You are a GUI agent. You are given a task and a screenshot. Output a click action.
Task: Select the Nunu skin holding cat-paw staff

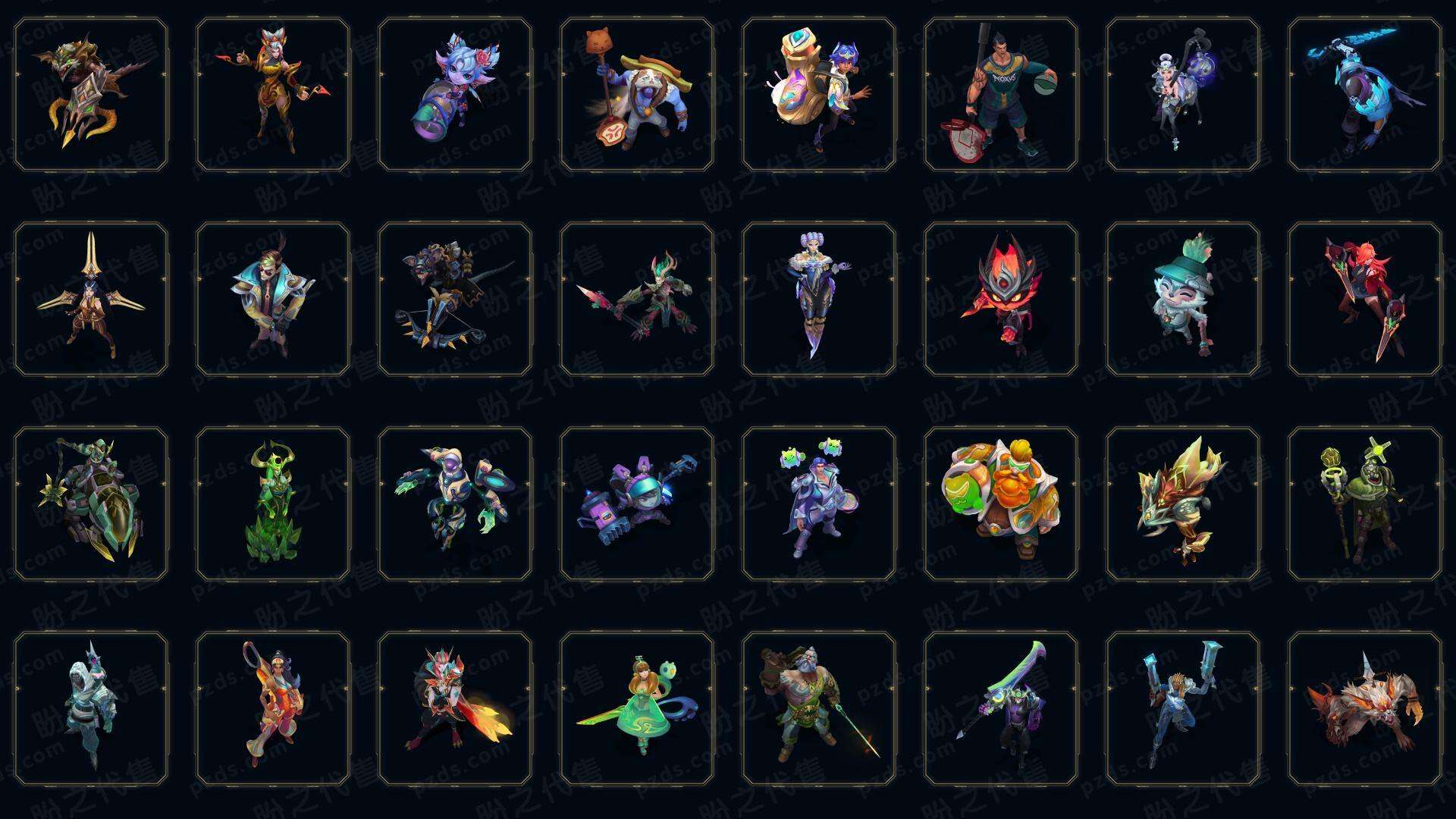coord(637,95)
